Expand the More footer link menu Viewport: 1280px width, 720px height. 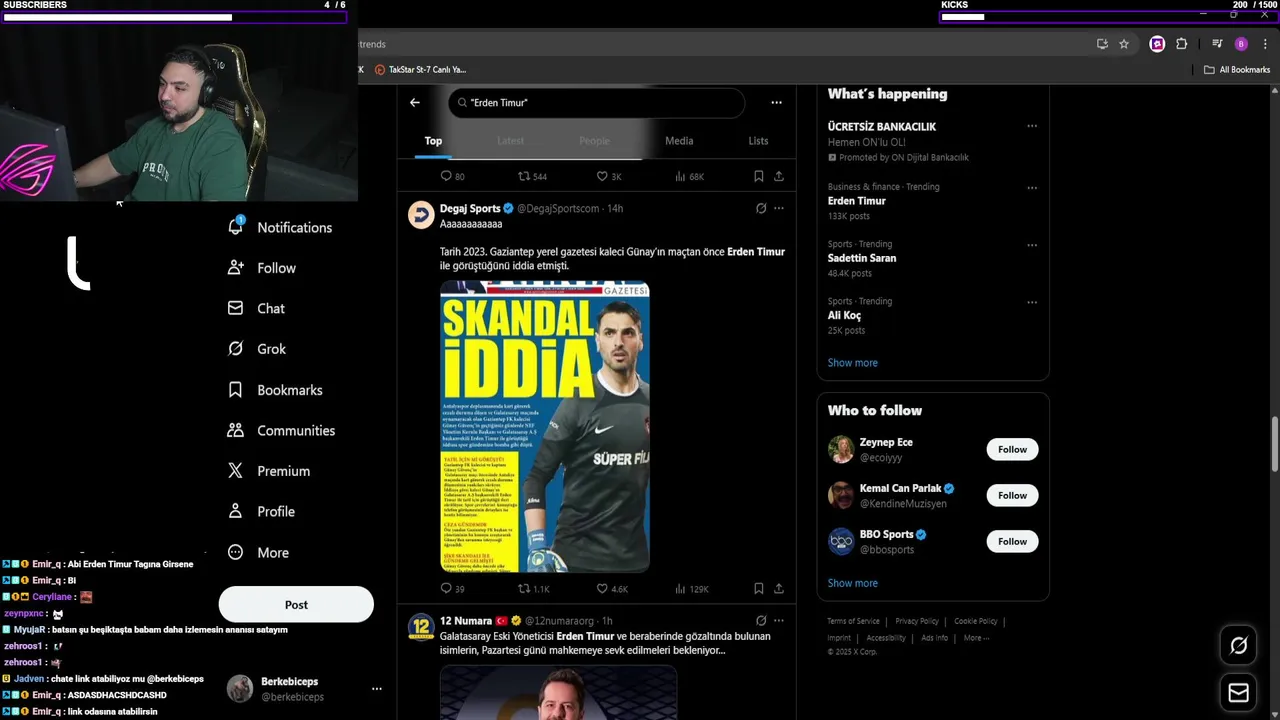point(975,638)
